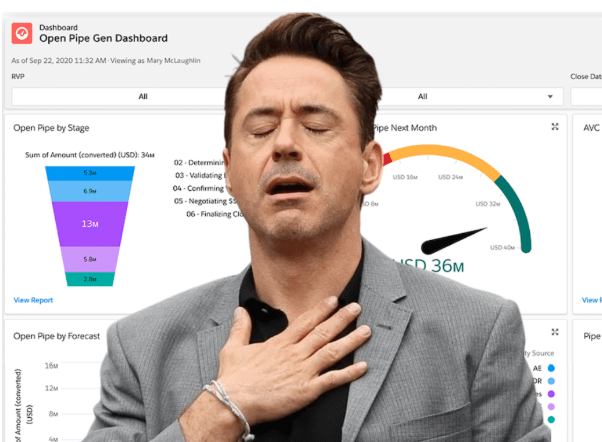The height and width of the screenshot is (442, 602).
Task: Click the black gauge needle
Action: click(x=453, y=241)
